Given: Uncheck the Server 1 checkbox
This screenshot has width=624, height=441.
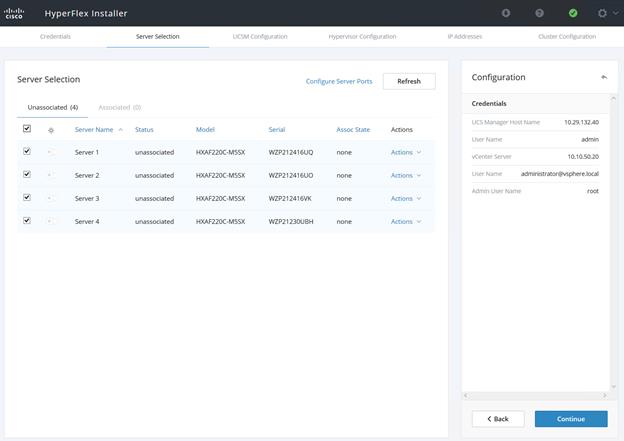Looking at the screenshot, I should tap(27, 151).
